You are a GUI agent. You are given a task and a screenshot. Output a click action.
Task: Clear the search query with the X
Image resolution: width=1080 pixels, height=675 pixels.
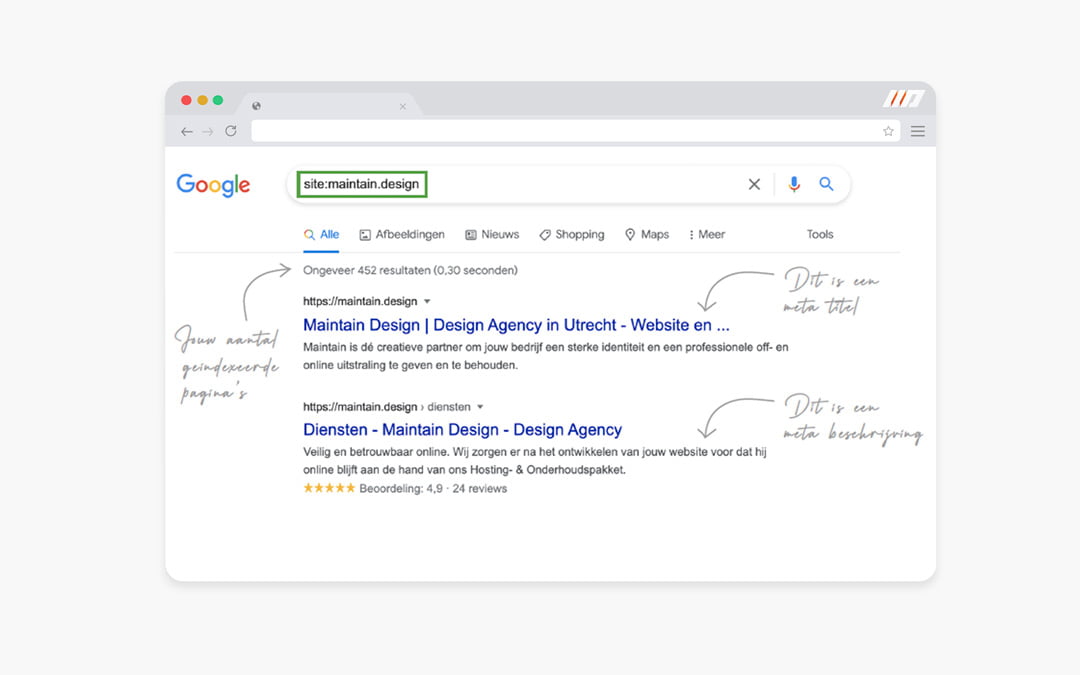click(x=754, y=184)
